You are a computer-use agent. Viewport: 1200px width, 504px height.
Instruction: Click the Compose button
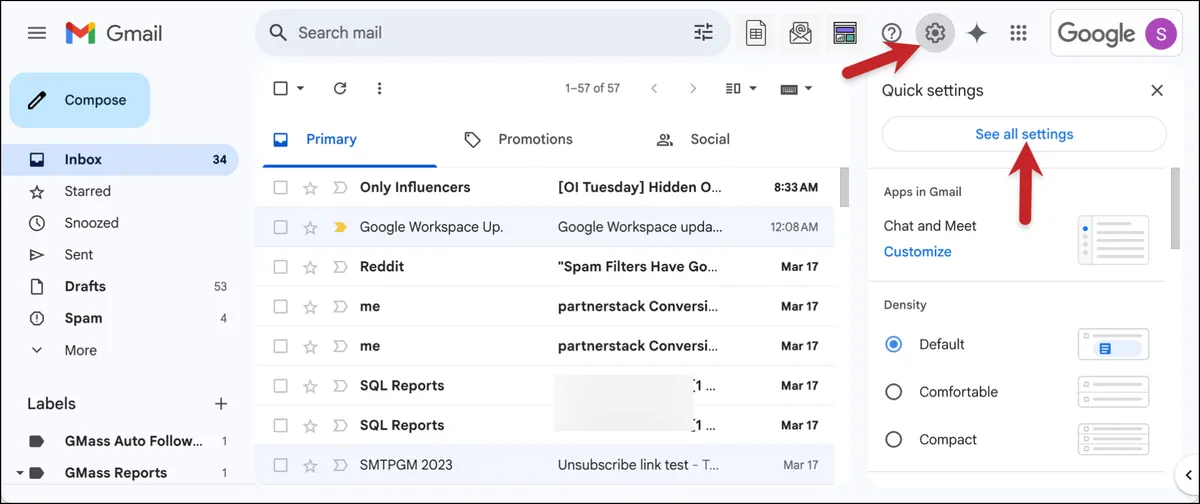pyautogui.click(x=80, y=100)
